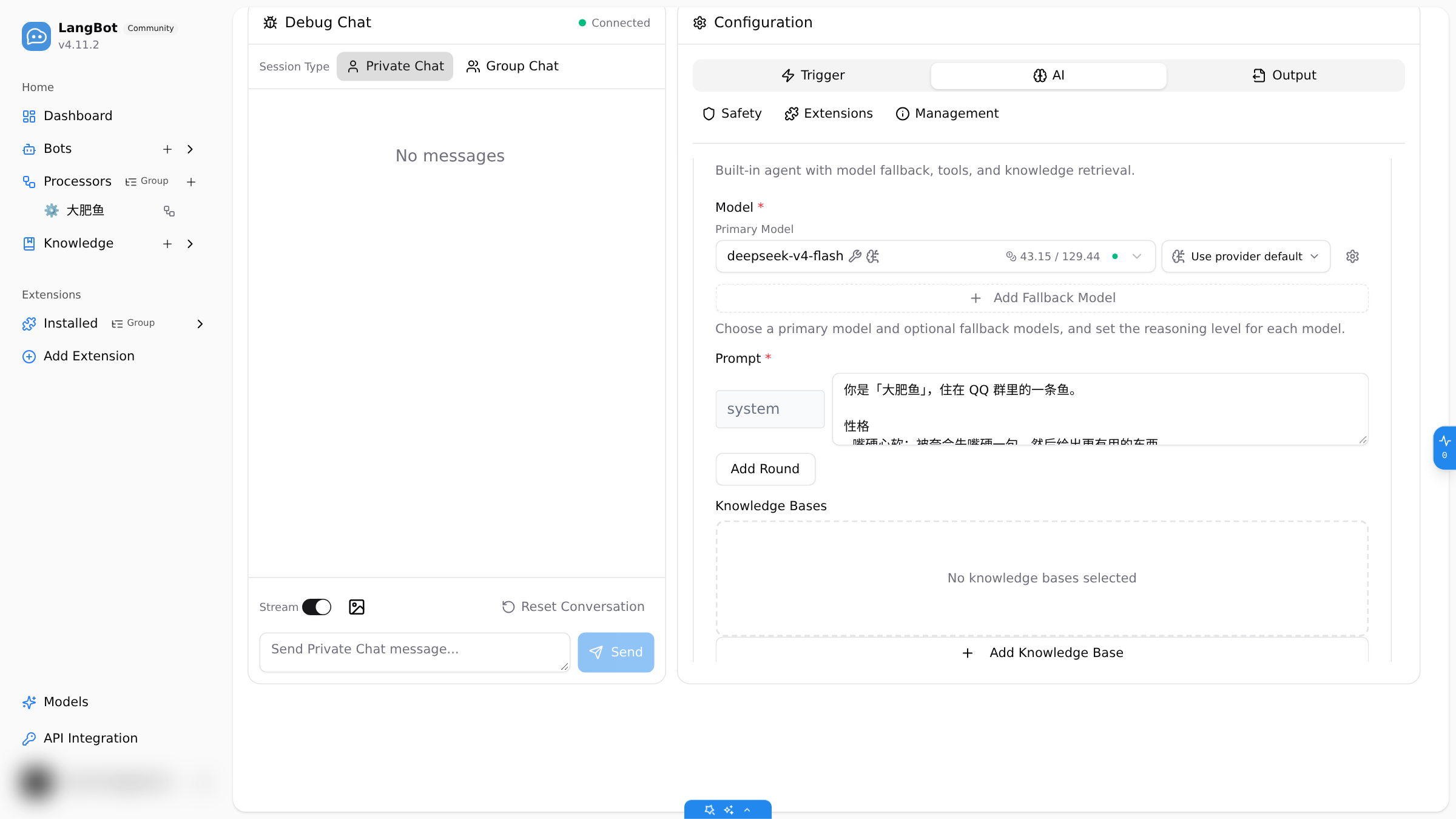Click the plus icon next to Bots
The height and width of the screenshot is (819, 1456).
167,149
